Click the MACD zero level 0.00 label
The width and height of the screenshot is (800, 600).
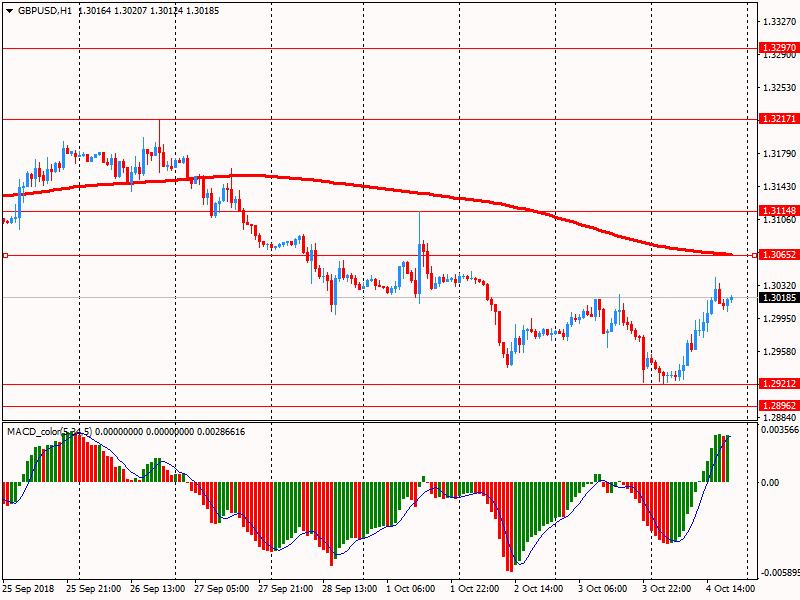[x=770, y=482]
